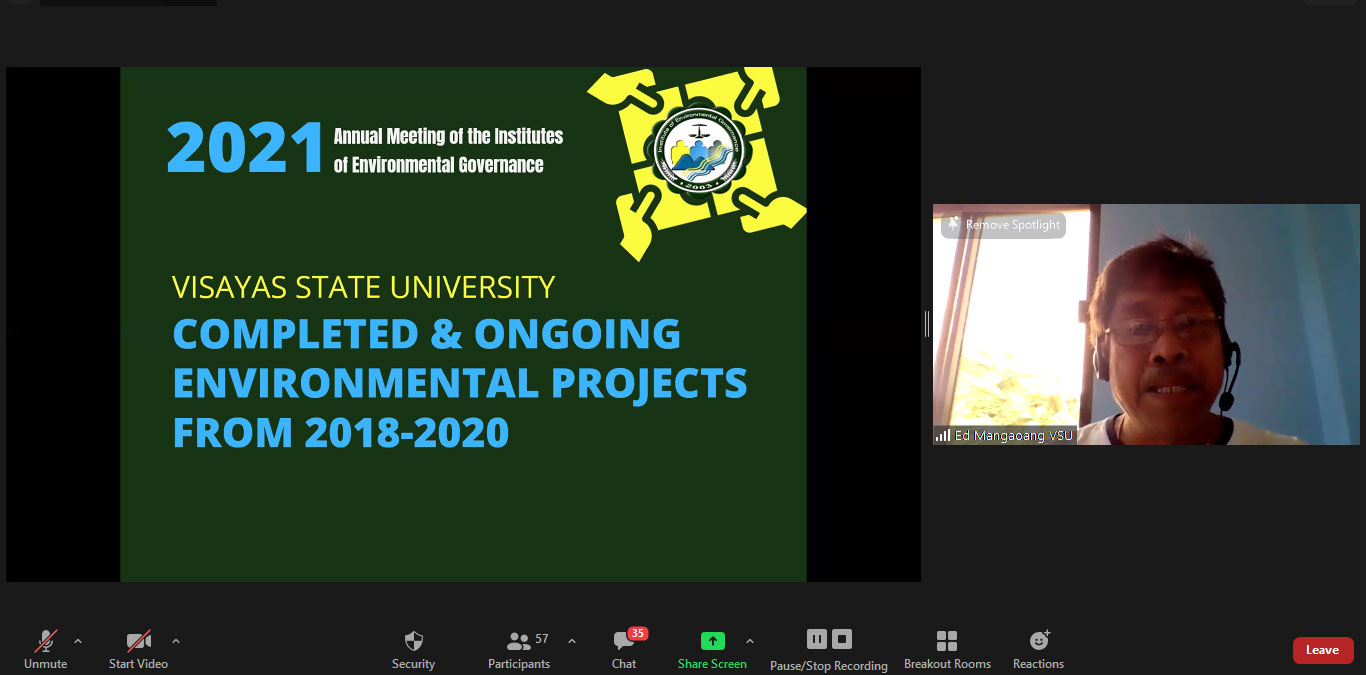Leave the meeting
This screenshot has width=1366, height=675.
pos(1323,650)
